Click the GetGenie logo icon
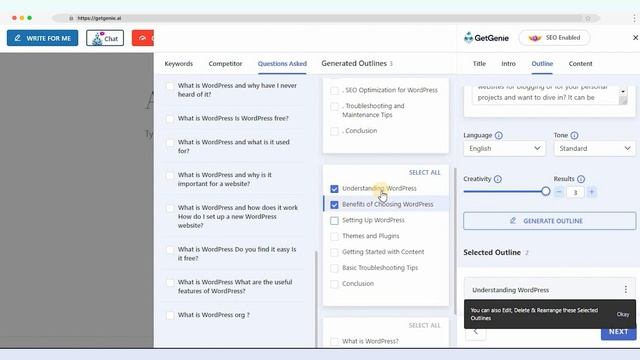 point(469,38)
